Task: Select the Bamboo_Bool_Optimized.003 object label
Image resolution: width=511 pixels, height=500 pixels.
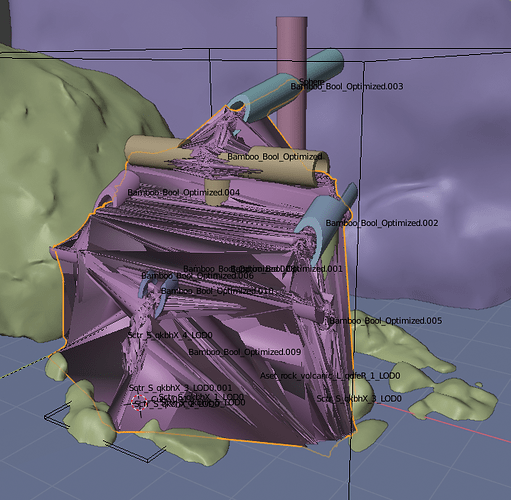Action: pyautogui.click(x=347, y=87)
